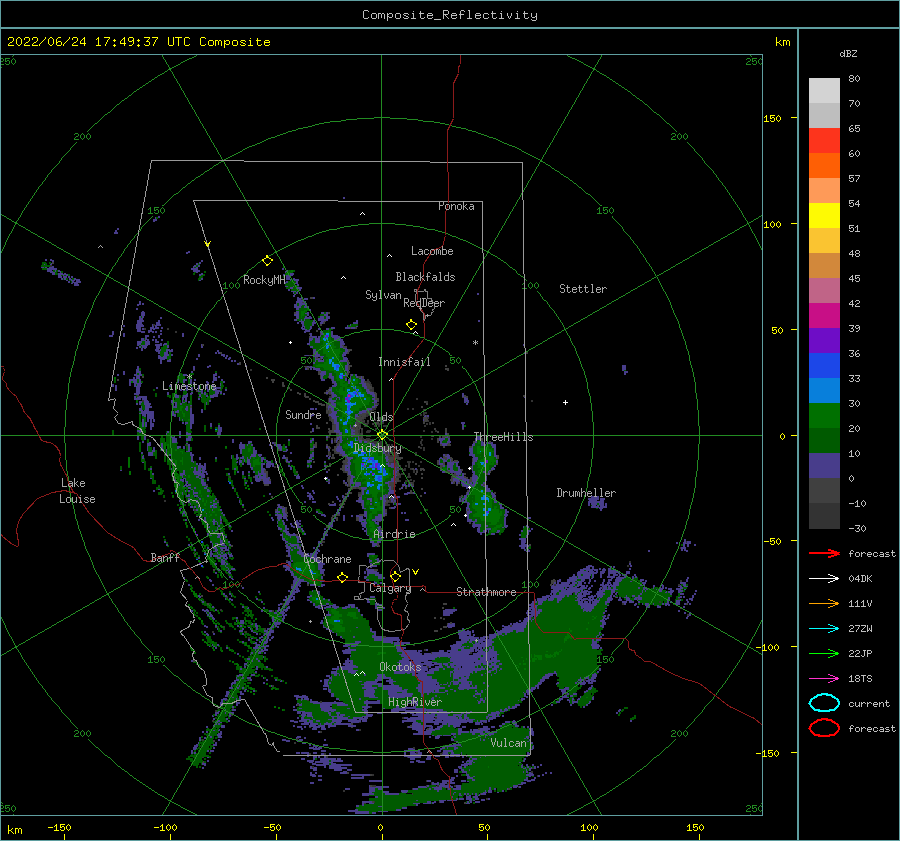The height and width of the screenshot is (841, 900).
Task: Click the Limestone label
Action: (x=189, y=386)
